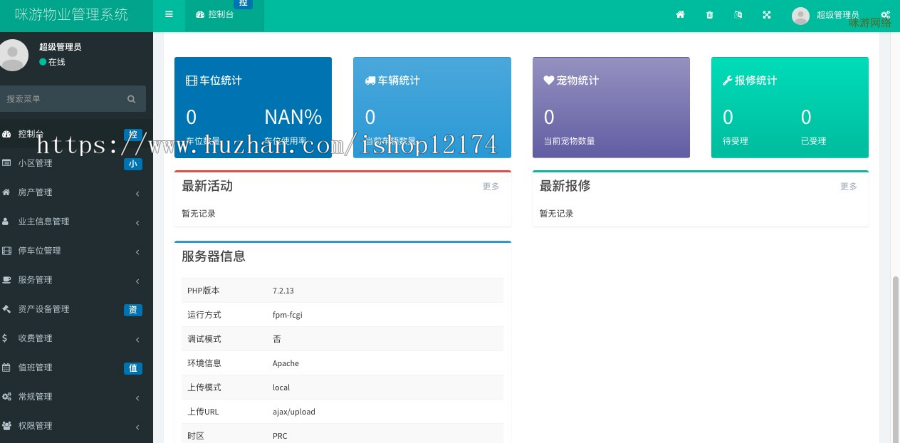900x443 pixels.
Task: Open the 宠物统计 statistics card
Action: pyautogui.click(x=611, y=107)
